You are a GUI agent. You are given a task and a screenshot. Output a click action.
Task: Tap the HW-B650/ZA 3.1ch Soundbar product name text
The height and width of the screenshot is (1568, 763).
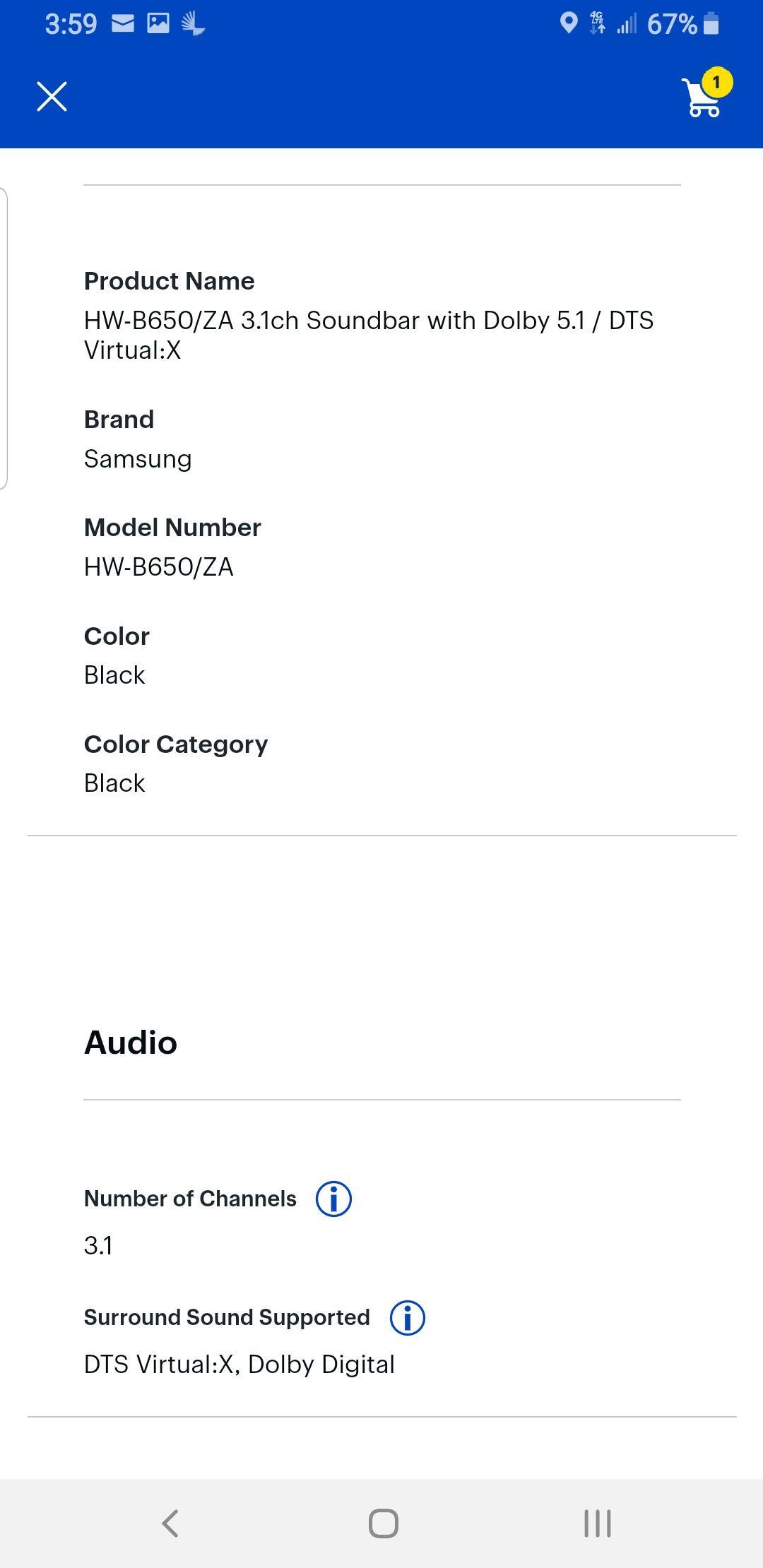(x=368, y=335)
